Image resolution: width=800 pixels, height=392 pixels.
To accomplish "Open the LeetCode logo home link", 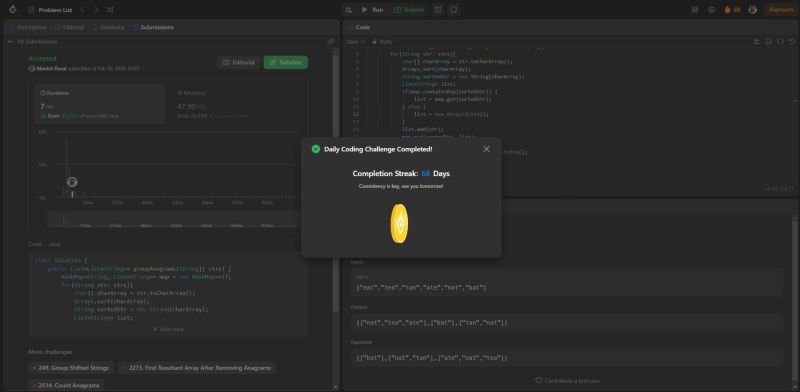I will pyautogui.click(x=13, y=10).
